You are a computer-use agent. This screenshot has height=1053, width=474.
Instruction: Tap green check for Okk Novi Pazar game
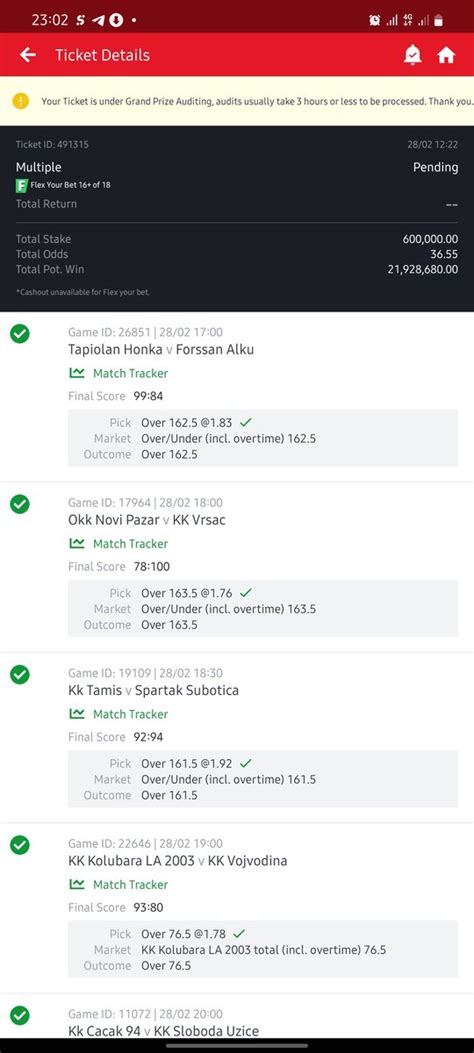pos(20,504)
